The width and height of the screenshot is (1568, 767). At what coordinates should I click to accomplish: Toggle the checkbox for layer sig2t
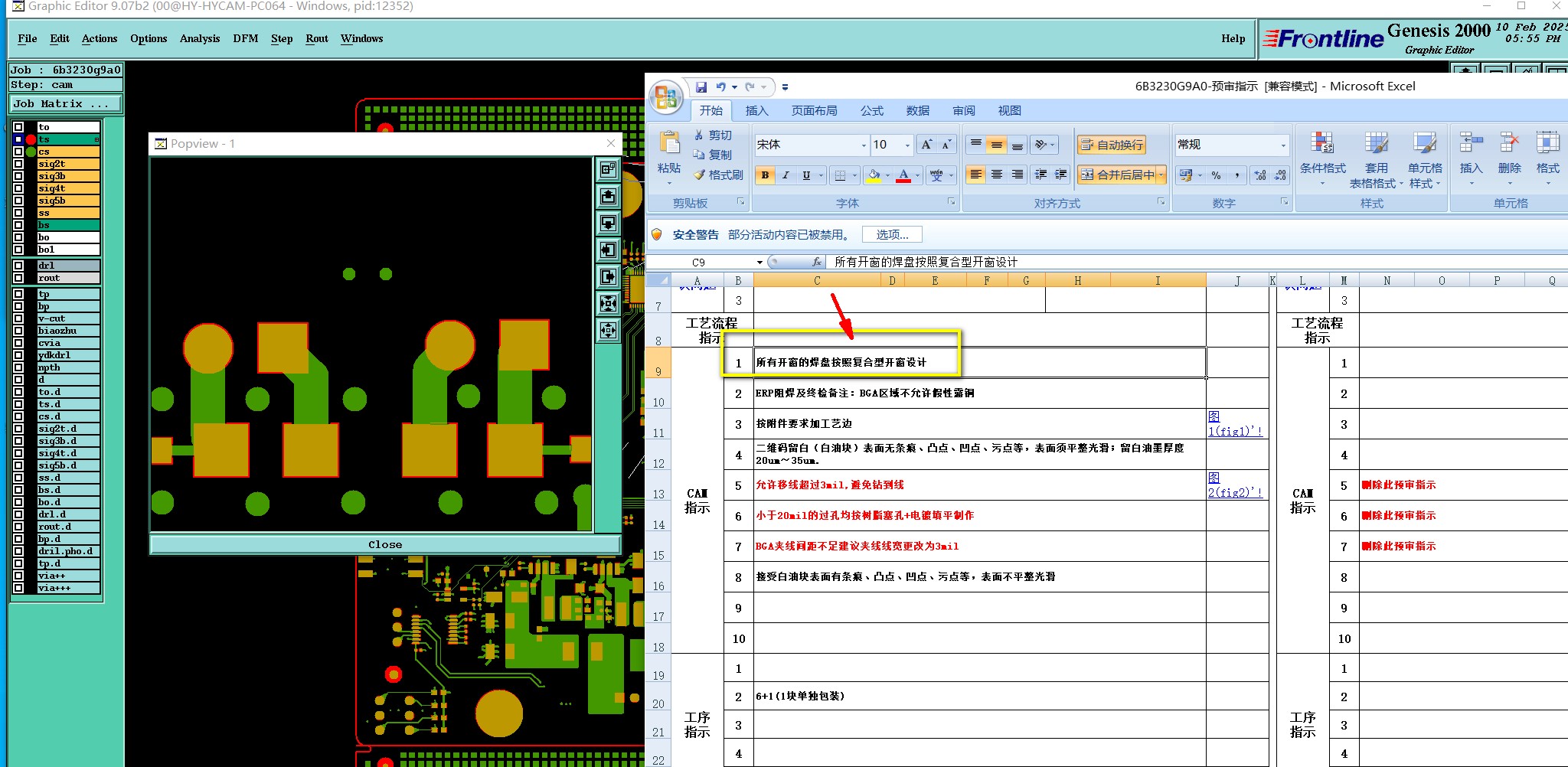[x=18, y=164]
